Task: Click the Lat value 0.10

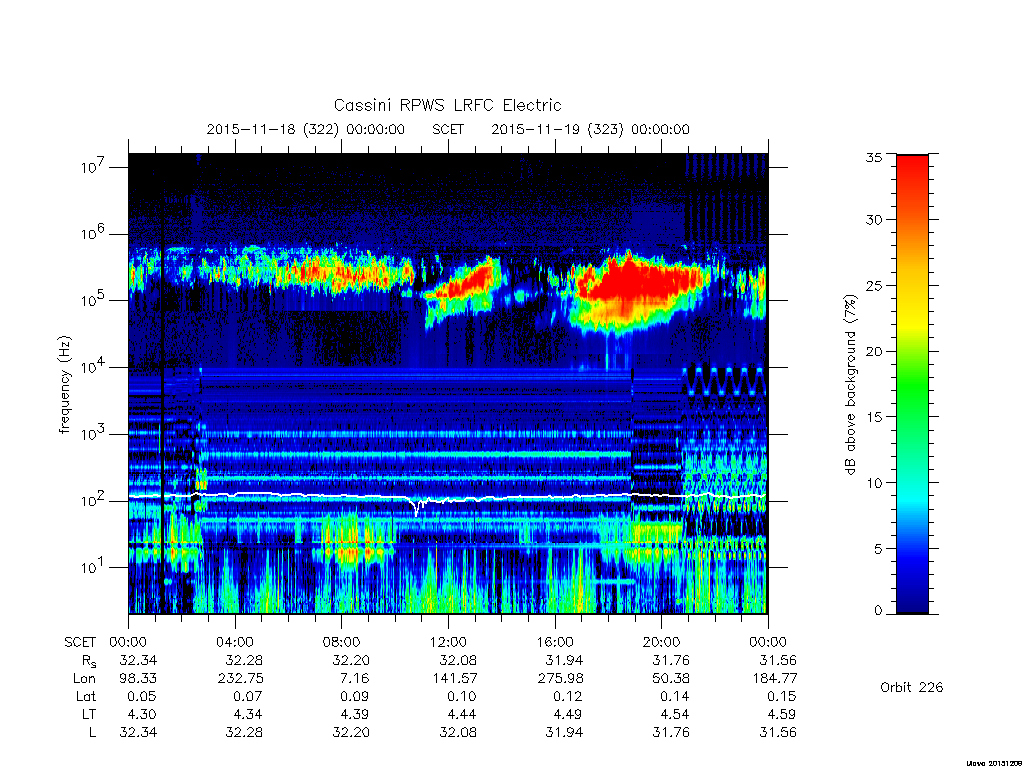Action: coord(462,697)
